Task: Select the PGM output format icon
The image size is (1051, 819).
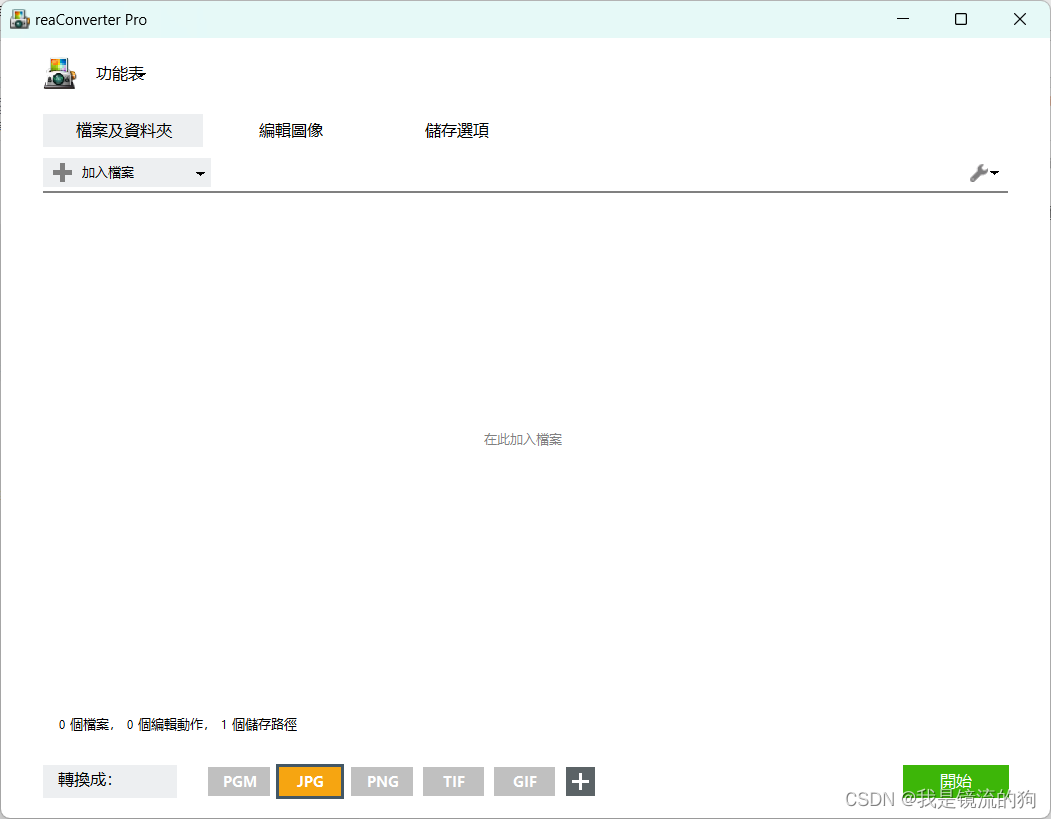Action: 238,782
